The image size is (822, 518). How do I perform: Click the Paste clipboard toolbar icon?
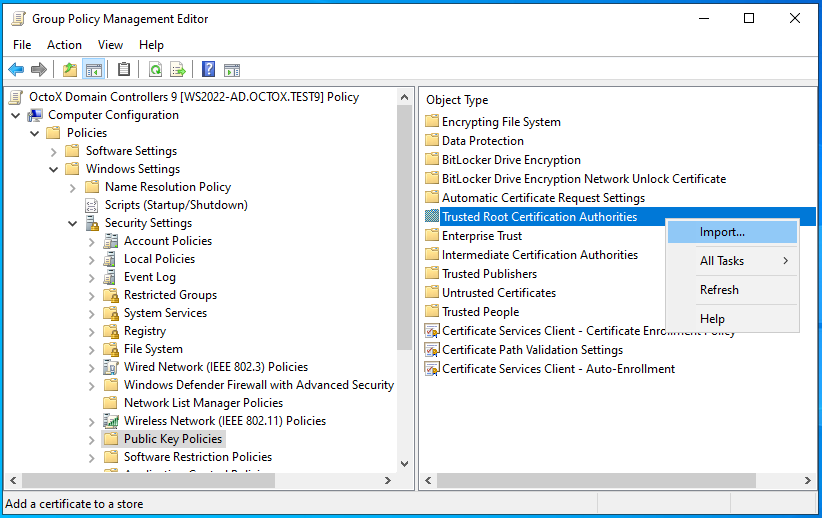pyautogui.click(x=124, y=69)
